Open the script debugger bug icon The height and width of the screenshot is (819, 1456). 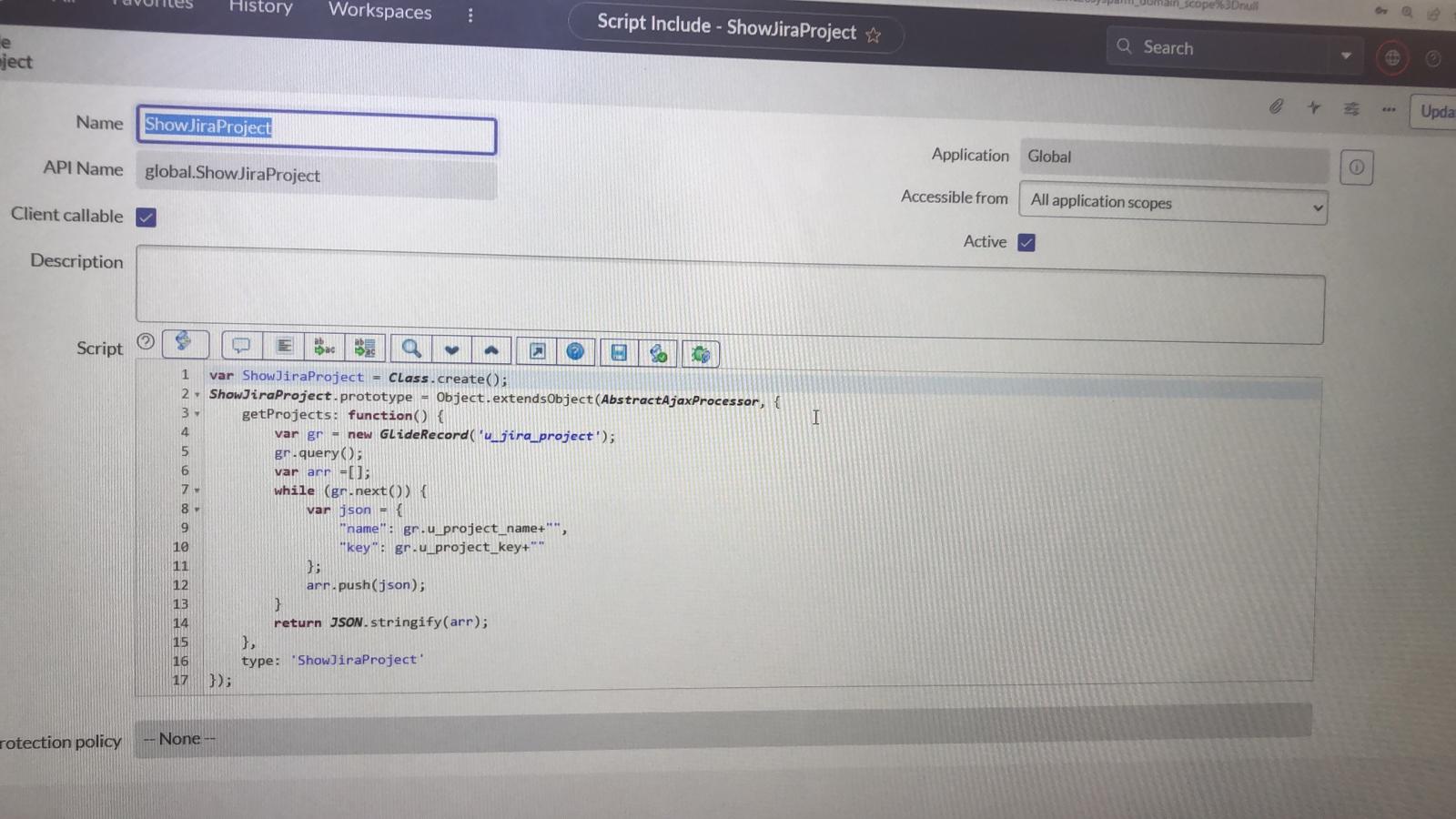[x=700, y=354]
